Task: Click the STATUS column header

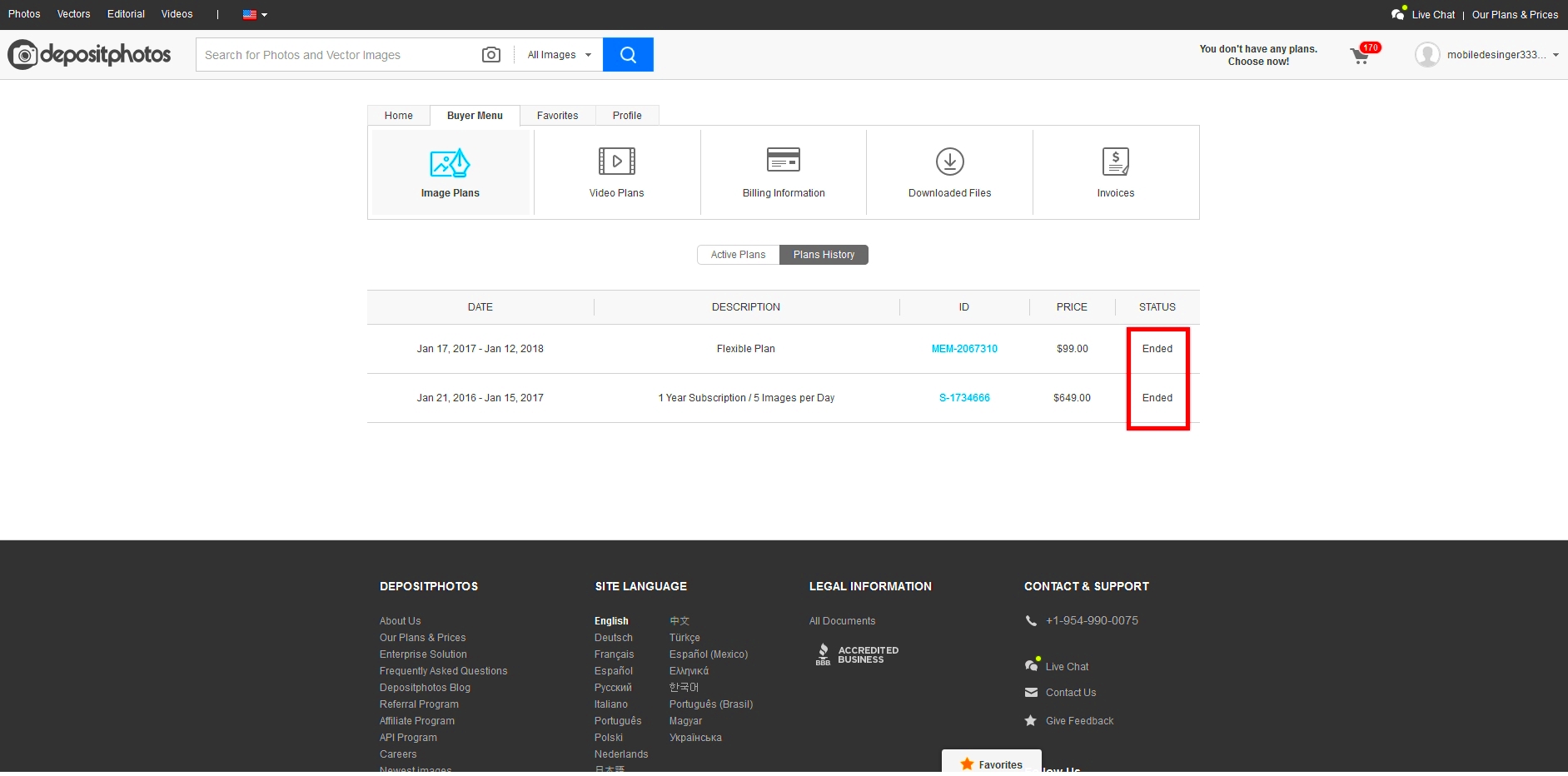Action: pos(1157,307)
